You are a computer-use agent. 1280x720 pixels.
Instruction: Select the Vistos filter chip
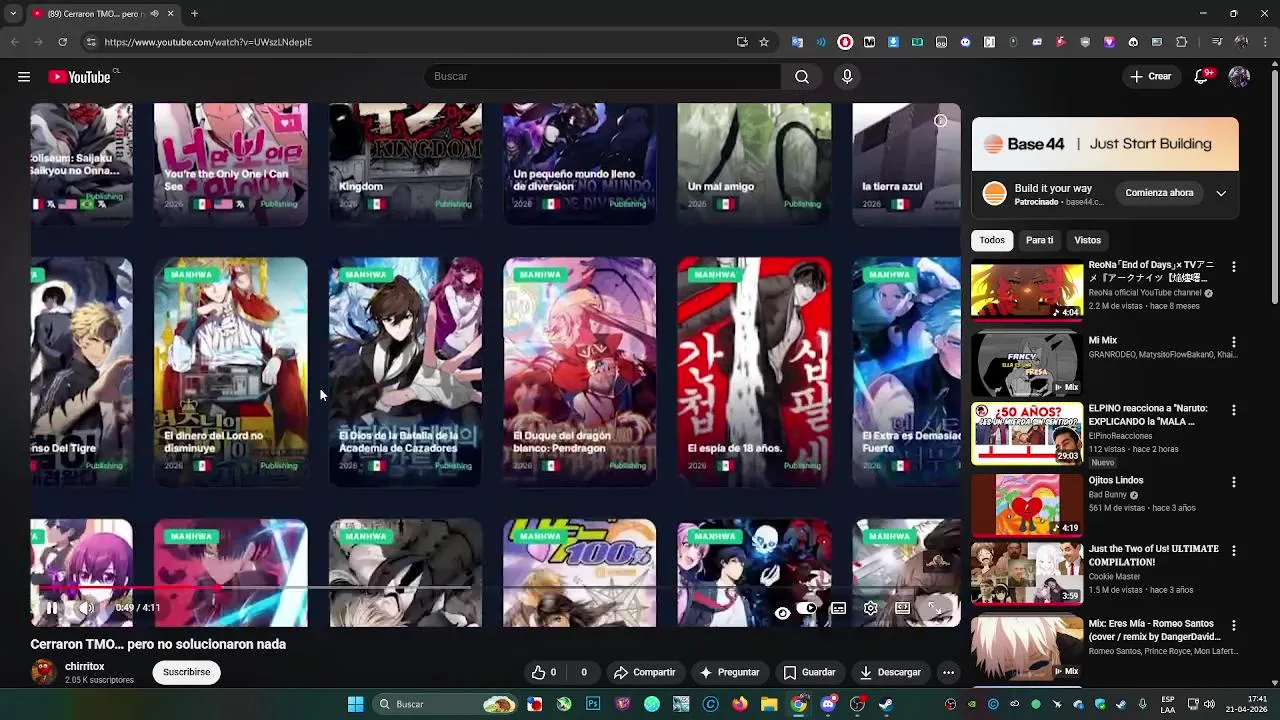[1087, 240]
